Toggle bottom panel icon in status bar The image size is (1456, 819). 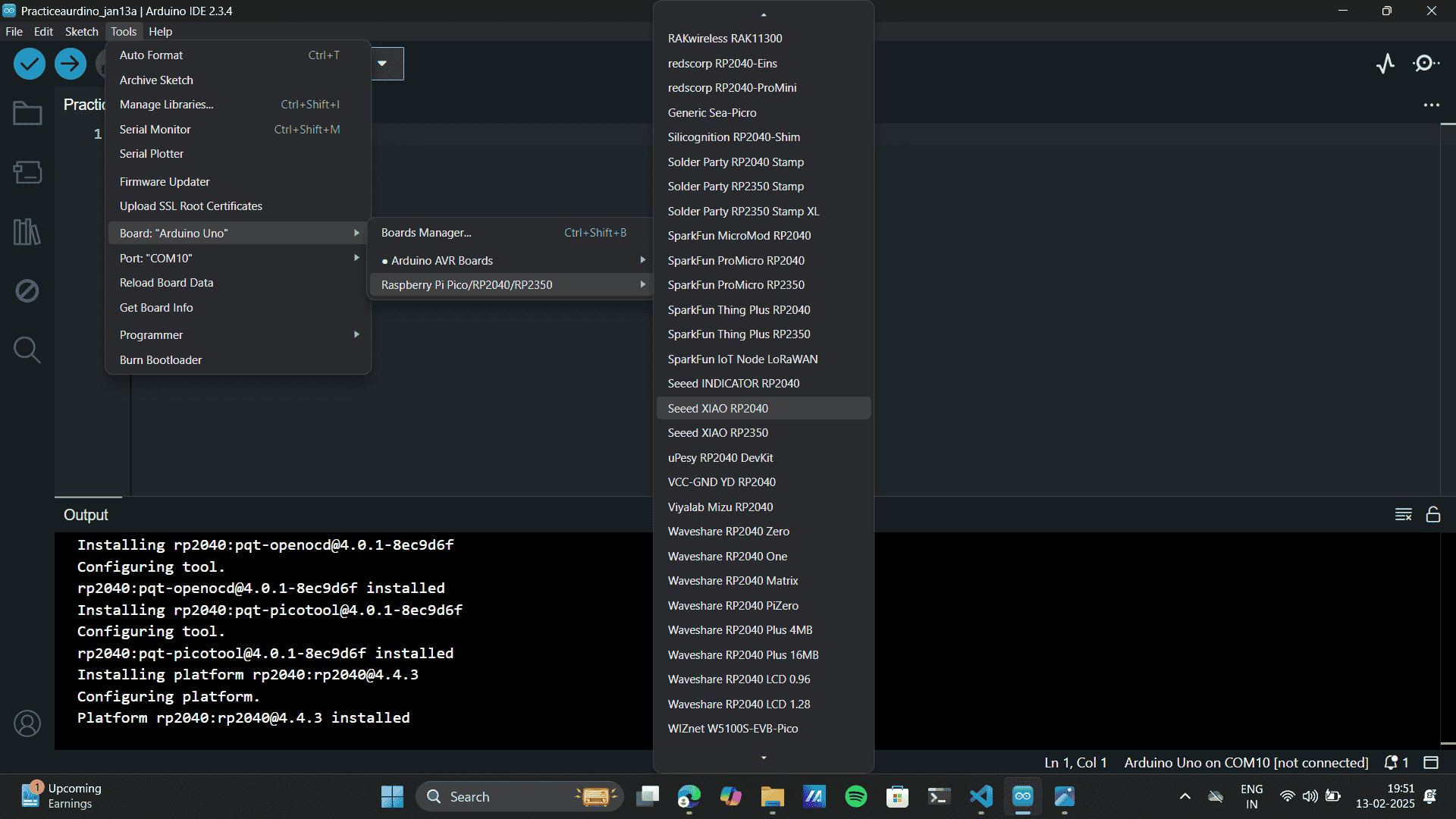pyautogui.click(x=1431, y=763)
